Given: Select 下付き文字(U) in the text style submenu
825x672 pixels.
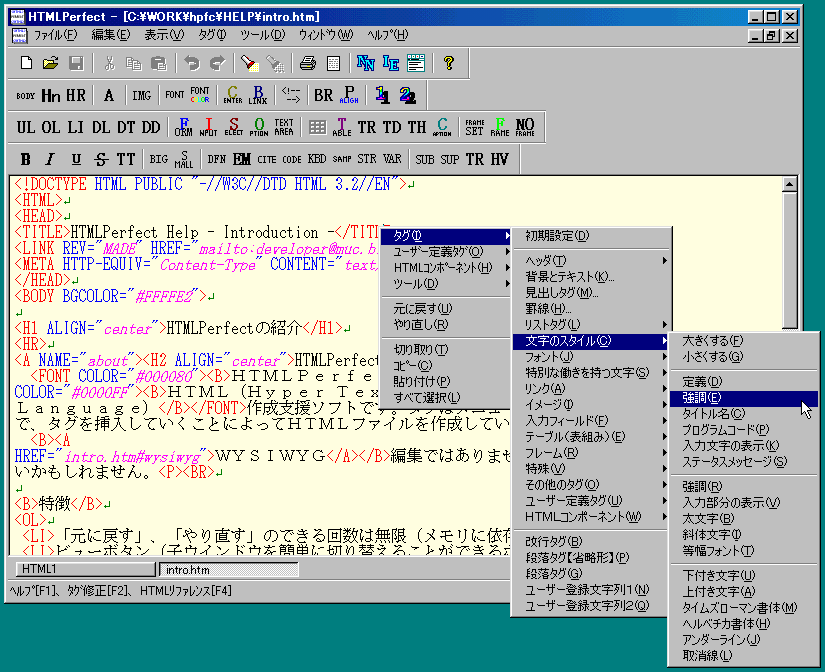Looking at the screenshot, I should pyautogui.click(x=744, y=576).
